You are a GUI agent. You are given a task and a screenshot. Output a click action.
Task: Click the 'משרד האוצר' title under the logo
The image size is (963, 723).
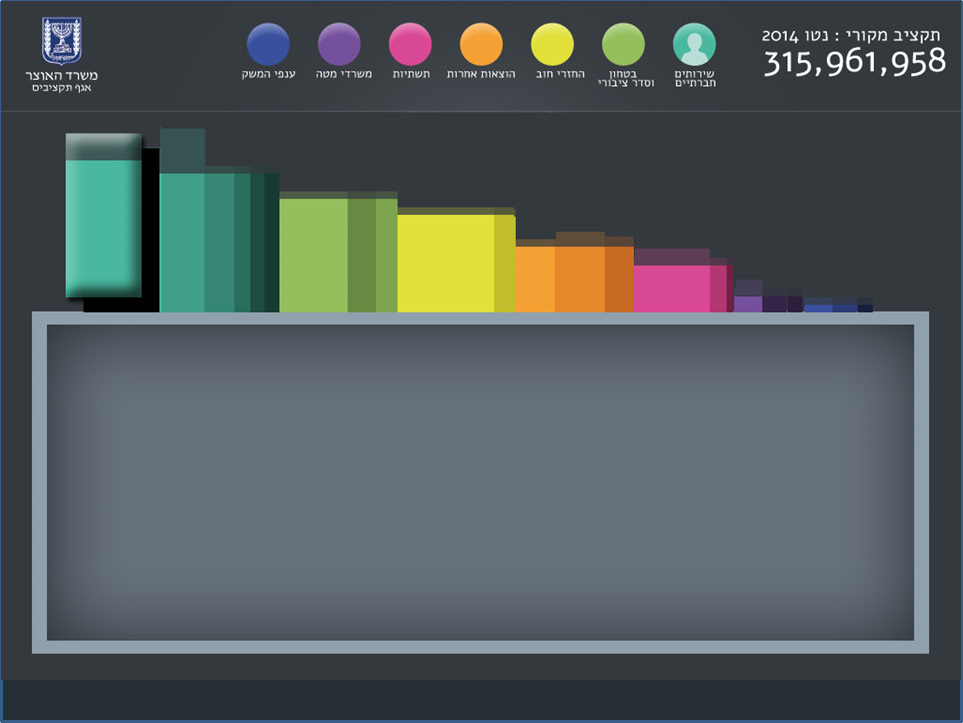click(x=61, y=76)
